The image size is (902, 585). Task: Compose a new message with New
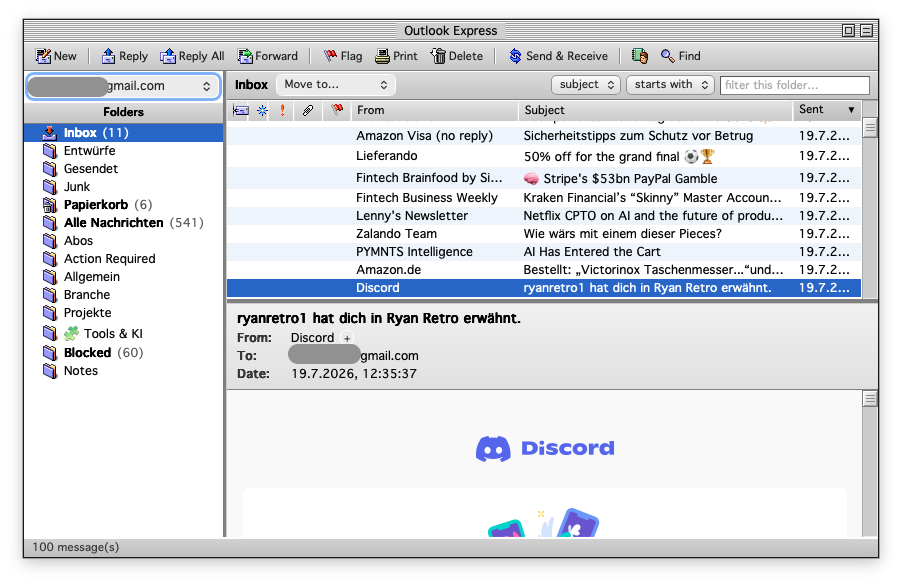tap(56, 56)
